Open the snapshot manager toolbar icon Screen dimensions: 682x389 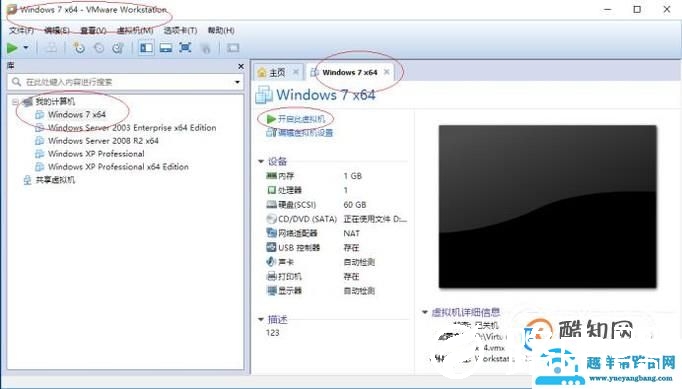pyautogui.click(x=118, y=48)
